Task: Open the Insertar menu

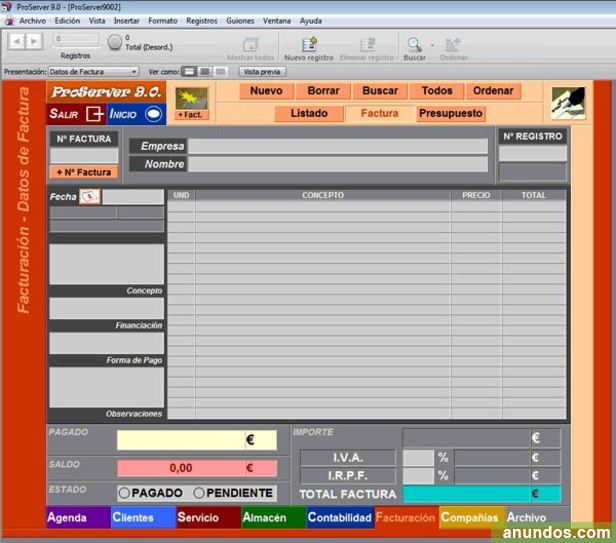Action: coord(126,21)
